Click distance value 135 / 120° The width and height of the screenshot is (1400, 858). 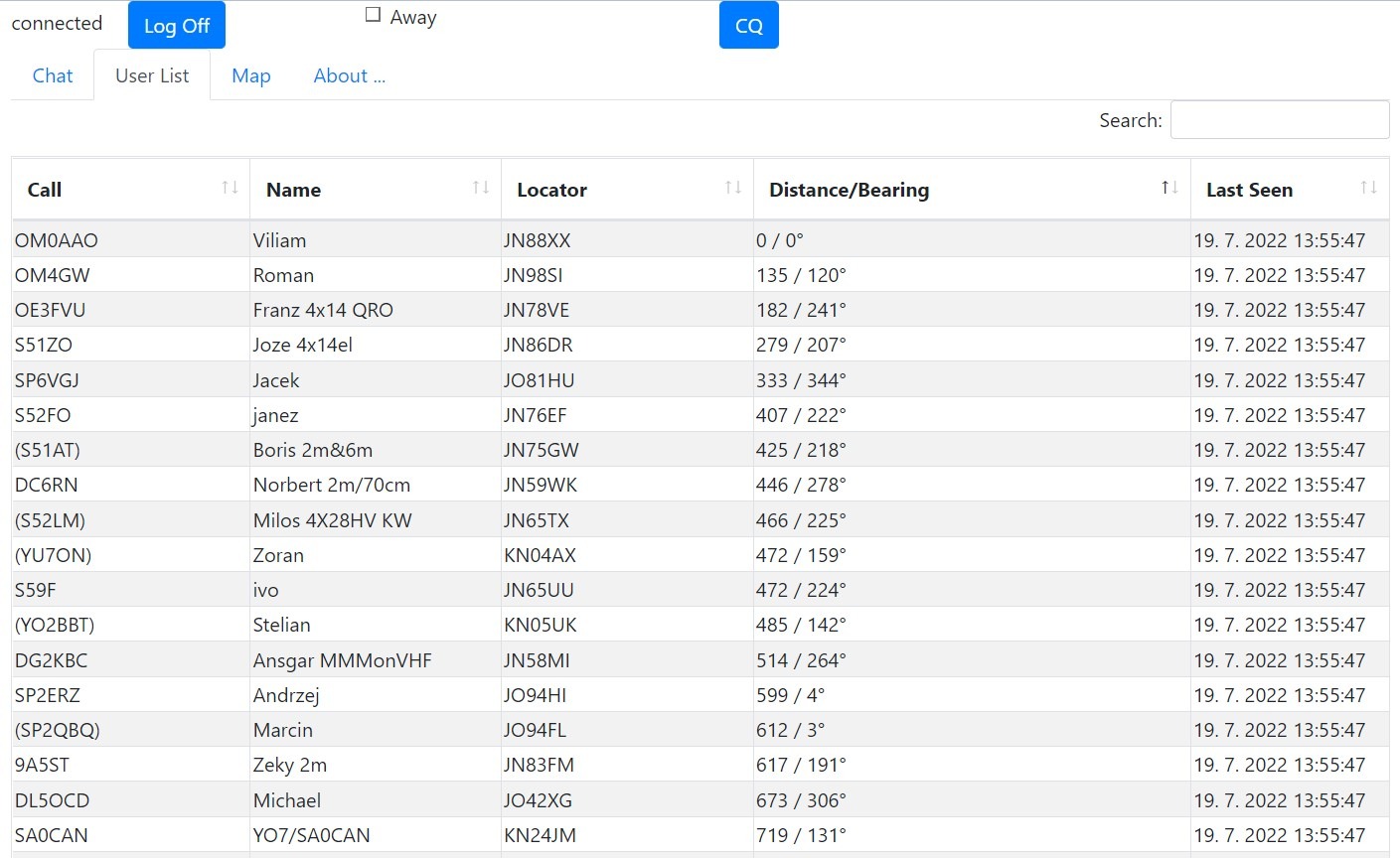pos(802,275)
